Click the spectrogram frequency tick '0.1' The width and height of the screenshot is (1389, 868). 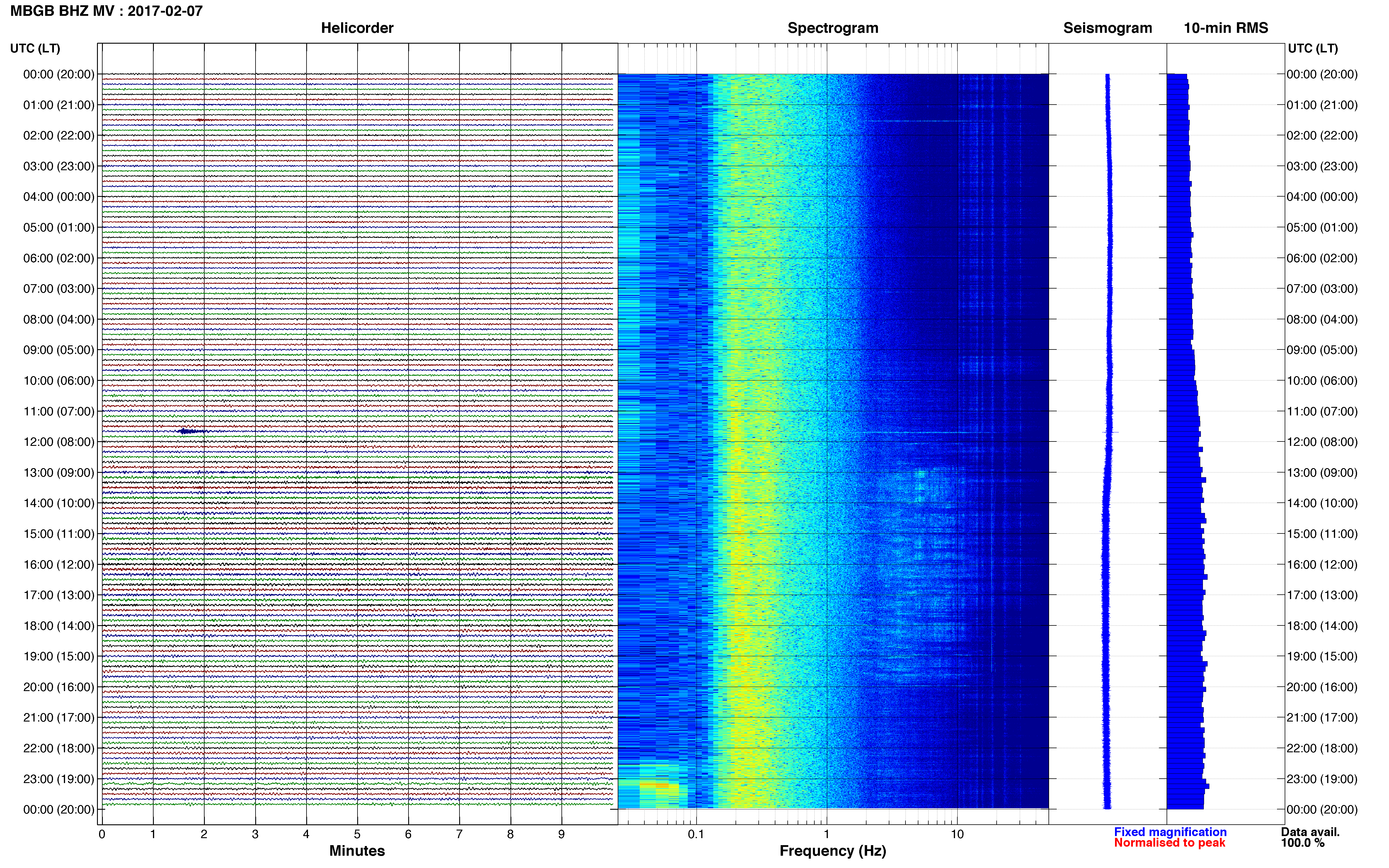point(696,835)
